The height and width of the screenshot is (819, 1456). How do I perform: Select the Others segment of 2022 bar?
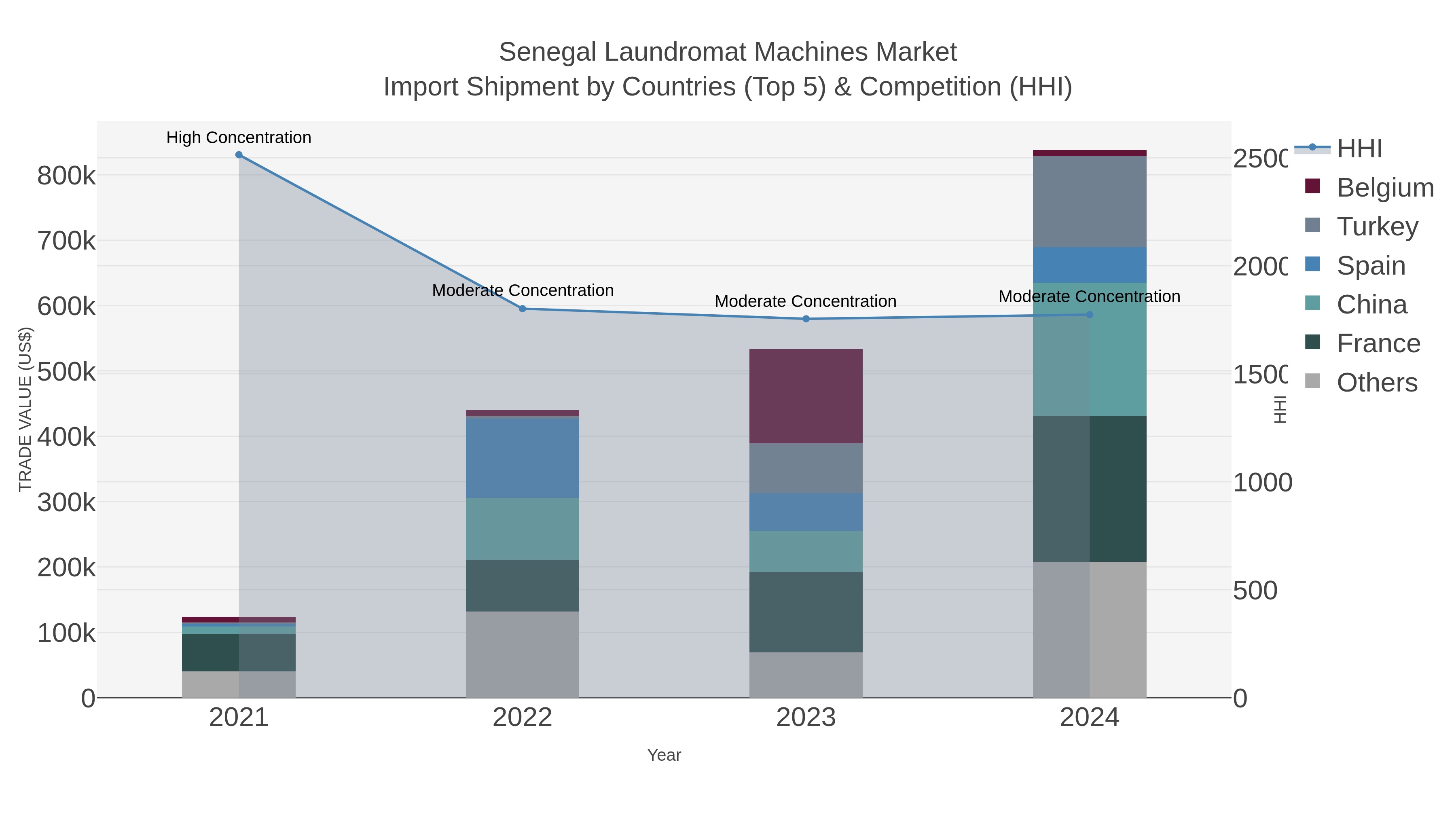coord(522,654)
